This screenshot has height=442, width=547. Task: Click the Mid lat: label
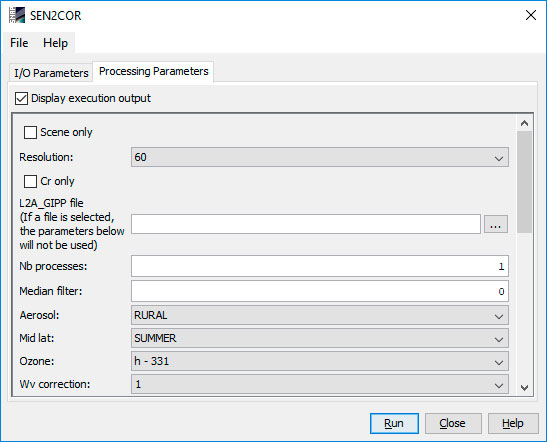click(x=37, y=338)
